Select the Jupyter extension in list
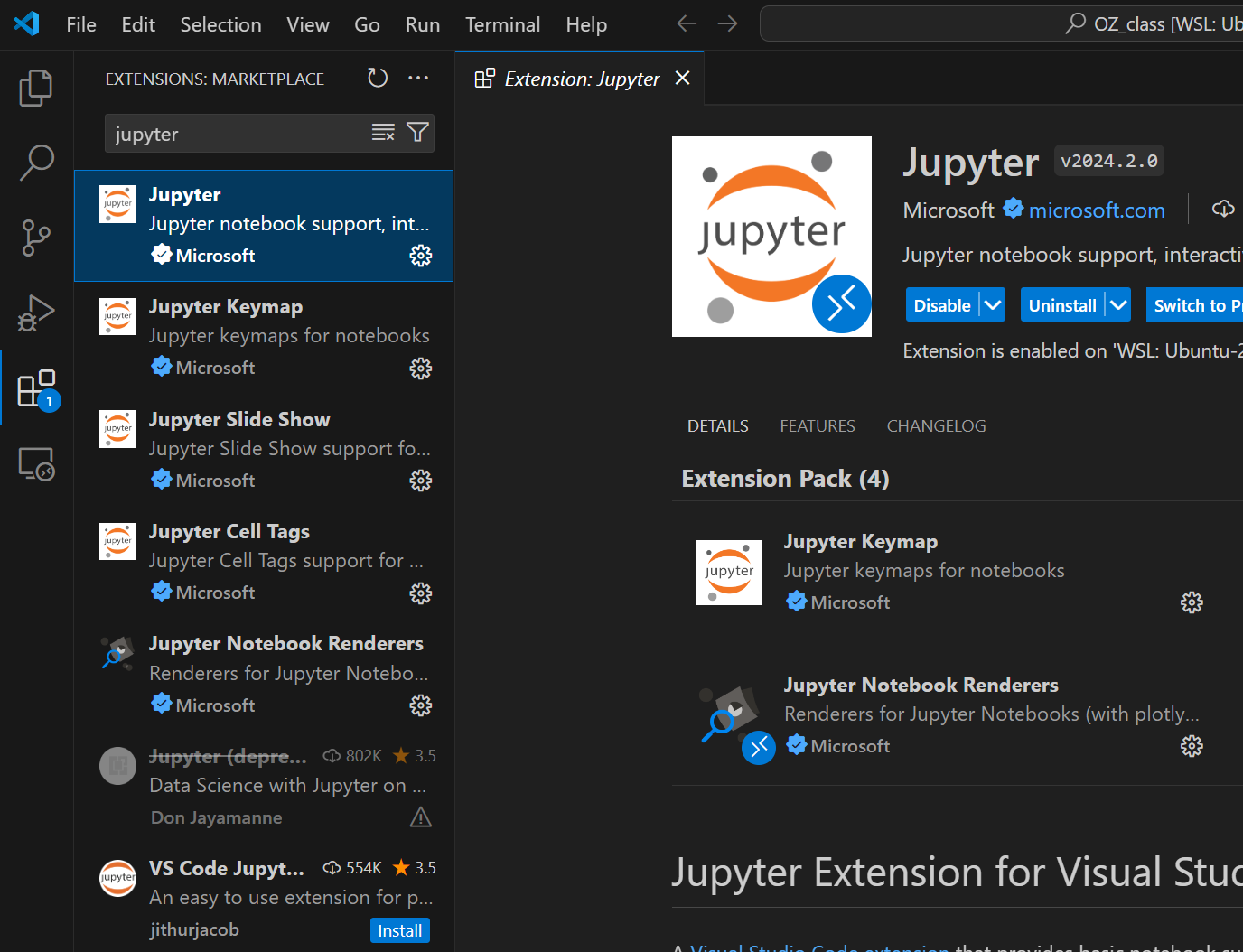 click(264, 226)
